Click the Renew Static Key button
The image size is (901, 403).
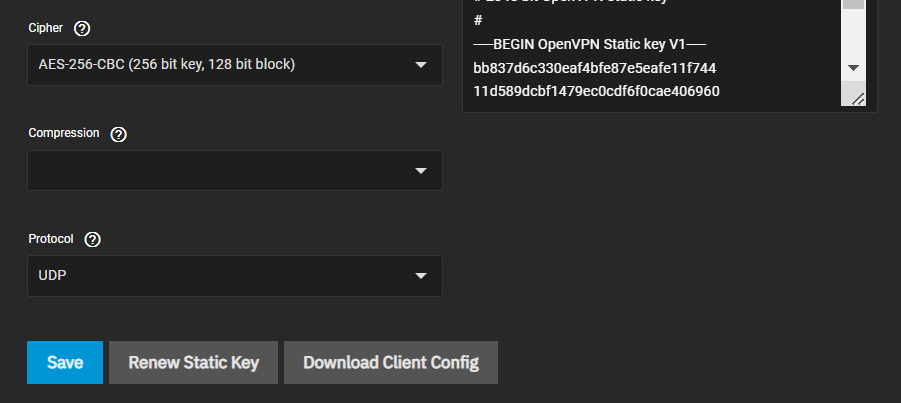pyautogui.click(x=194, y=363)
